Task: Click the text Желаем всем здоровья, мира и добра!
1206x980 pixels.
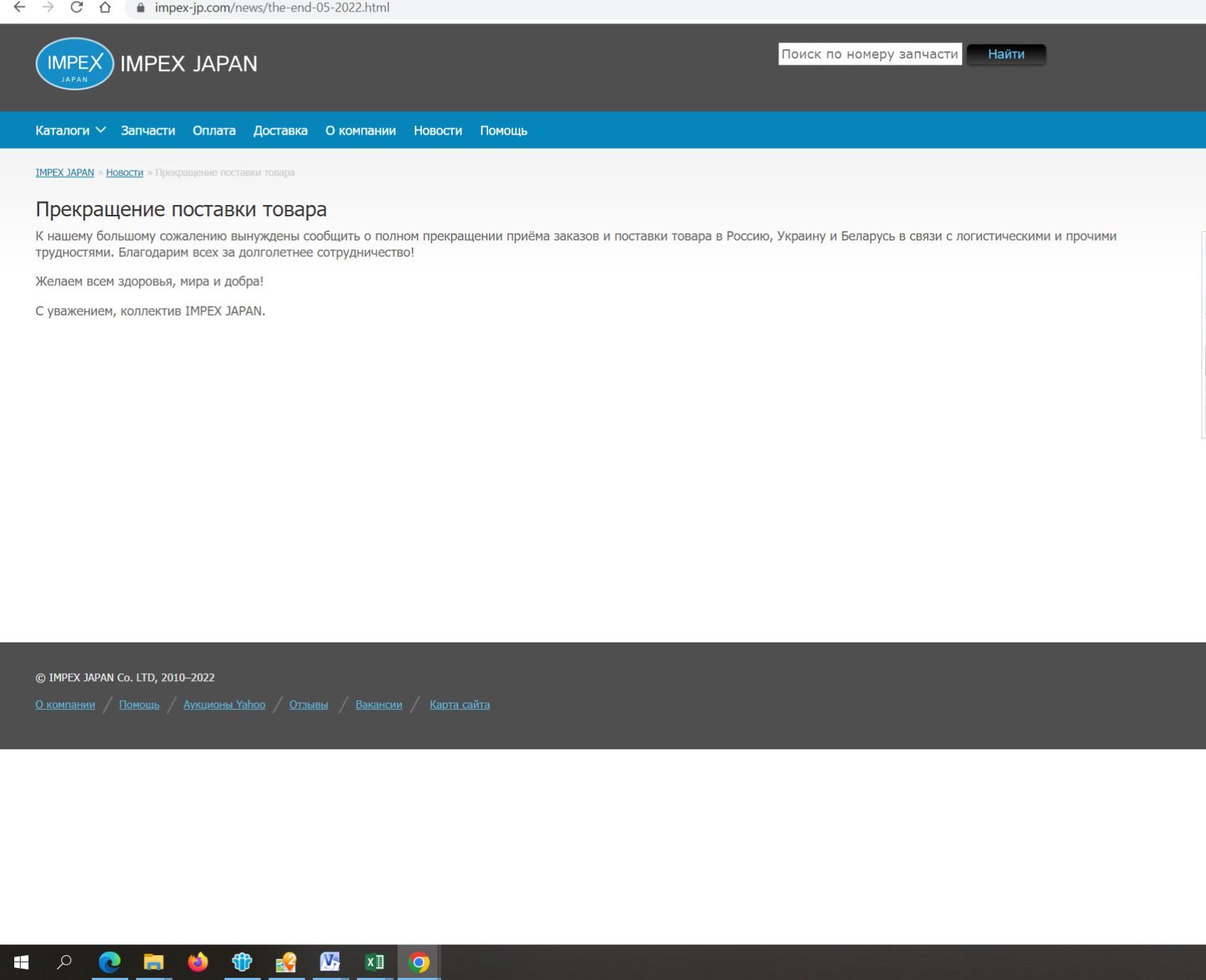Action: pyautogui.click(x=149, y=281)
